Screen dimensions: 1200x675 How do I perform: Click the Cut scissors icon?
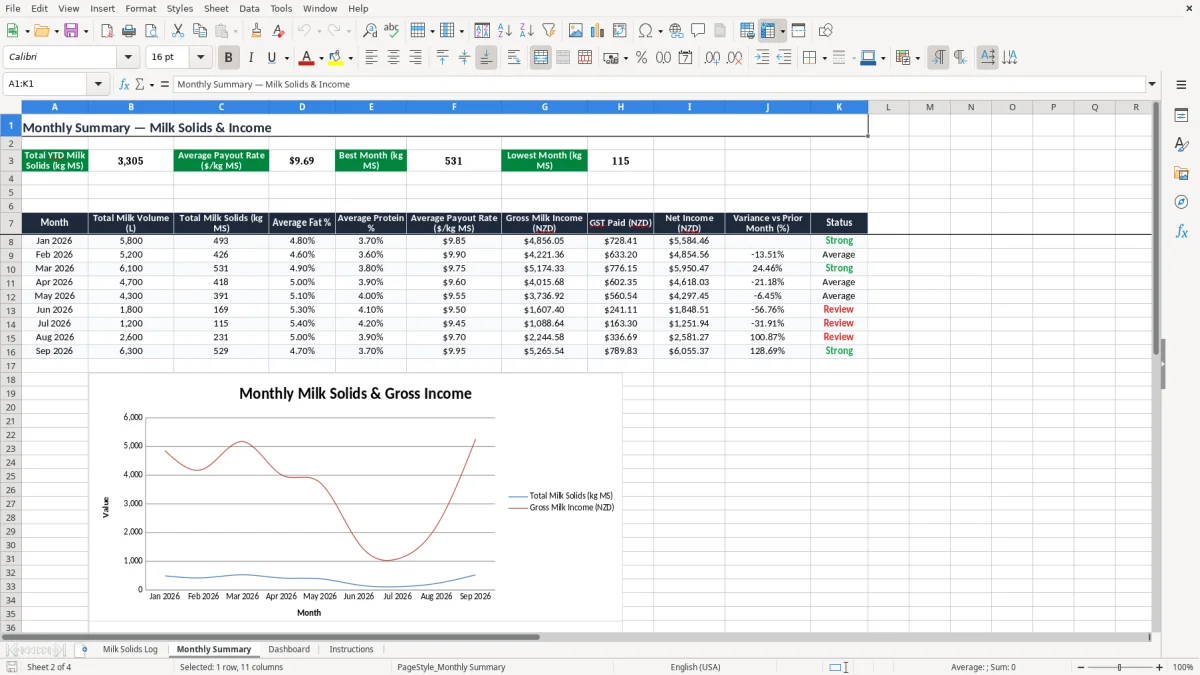click(x=178, y=31)
